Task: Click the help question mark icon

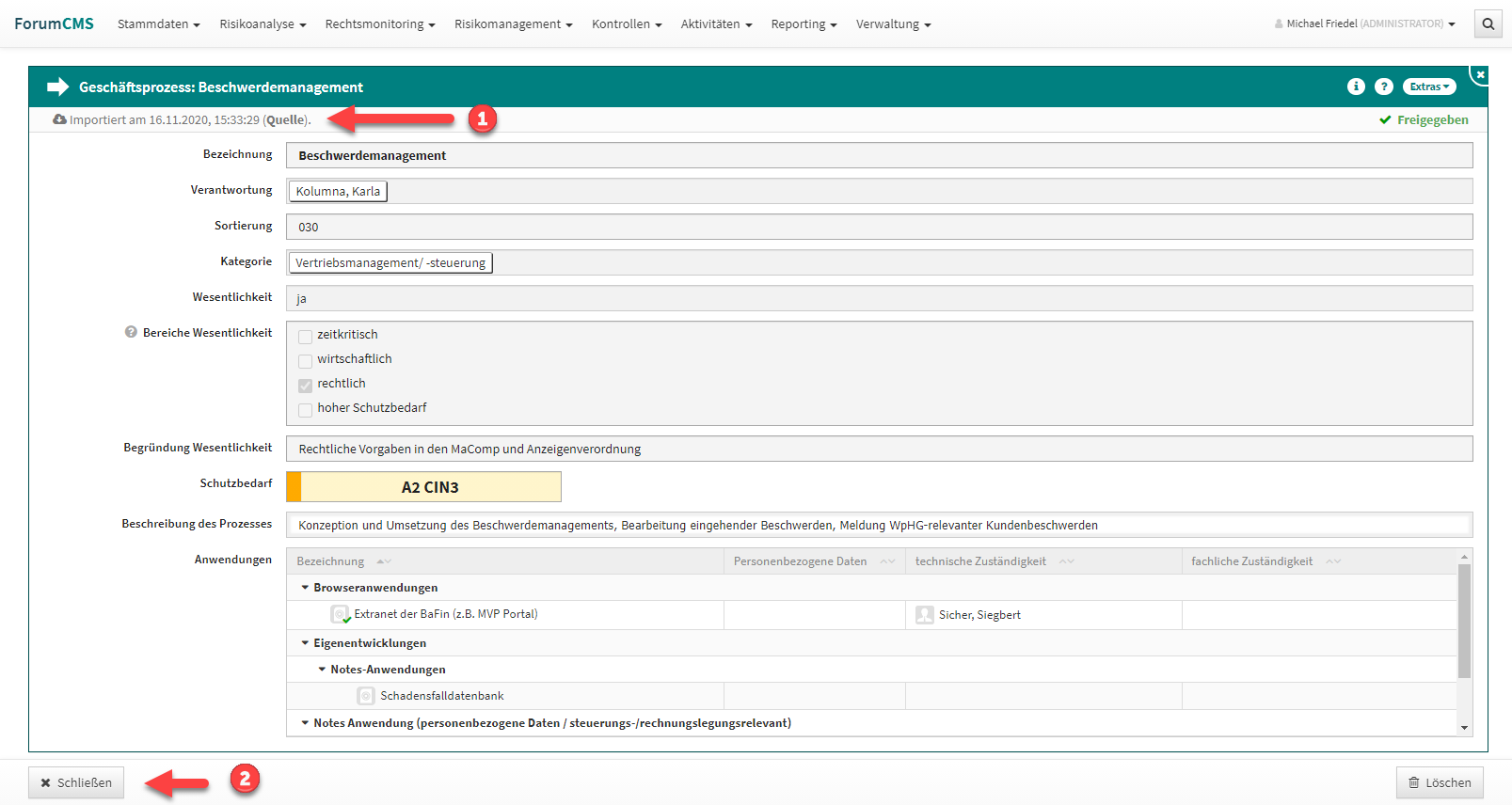Action: 1383,87
